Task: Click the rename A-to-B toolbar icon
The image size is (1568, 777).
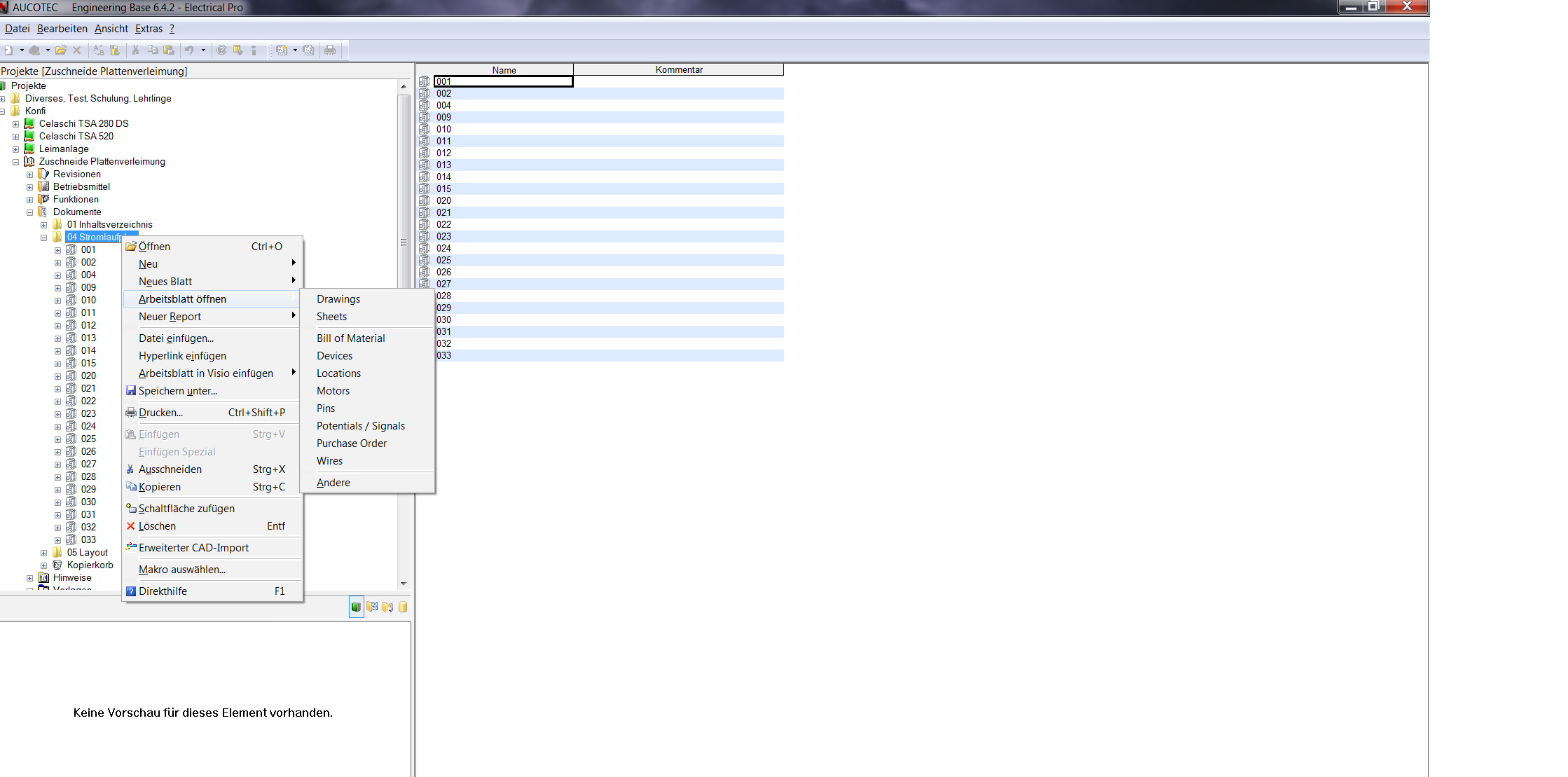Action: coord(99,50)
